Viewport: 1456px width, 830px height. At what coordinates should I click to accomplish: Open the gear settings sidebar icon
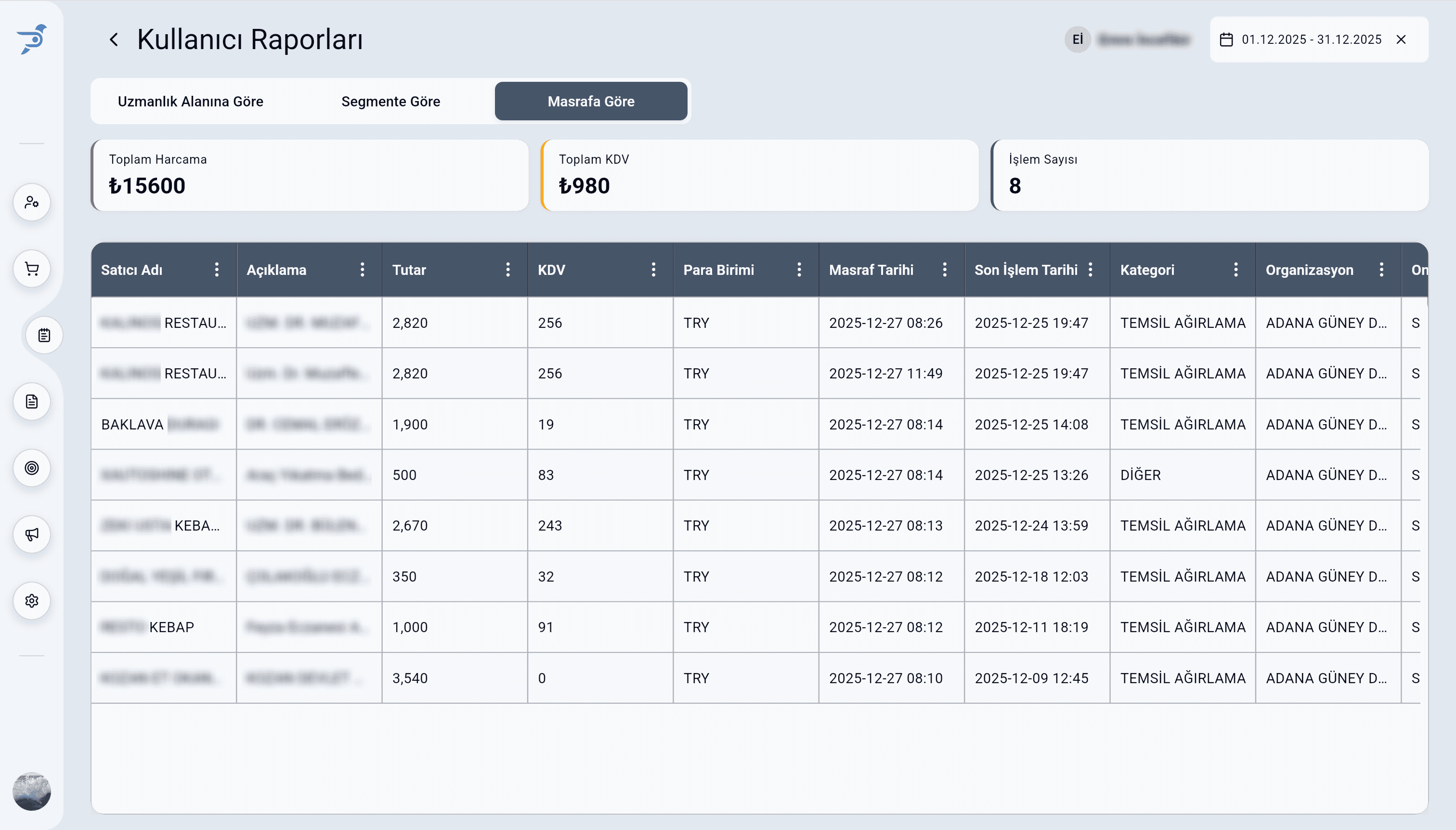(x=32, y=601)
